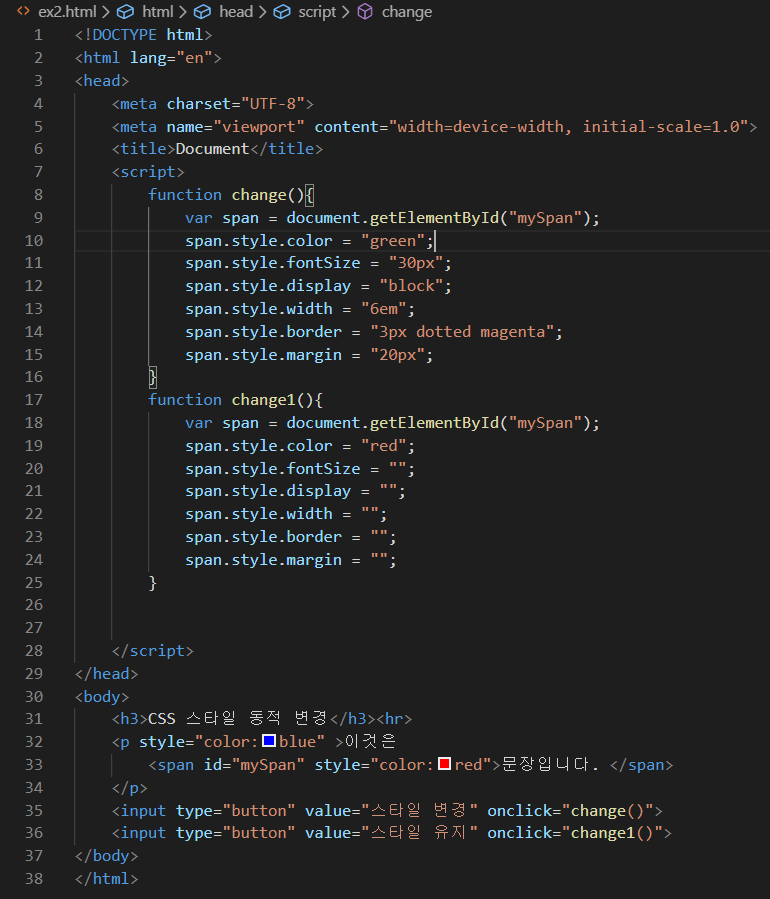
Task: Click the HTML file icon in breadcrumb
Action: (24, 11)
